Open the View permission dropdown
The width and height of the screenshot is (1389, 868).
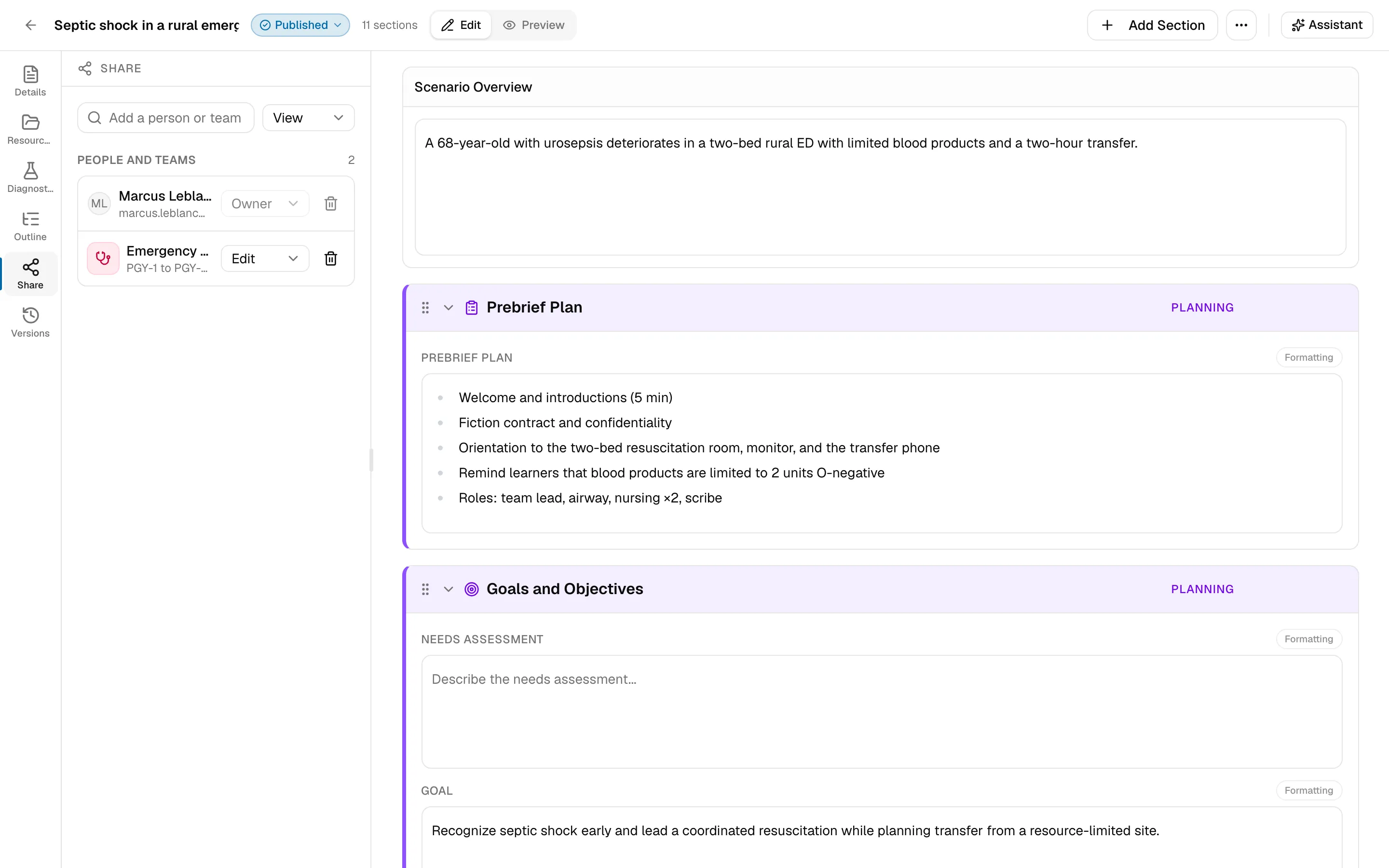click(x=308, y=118)
